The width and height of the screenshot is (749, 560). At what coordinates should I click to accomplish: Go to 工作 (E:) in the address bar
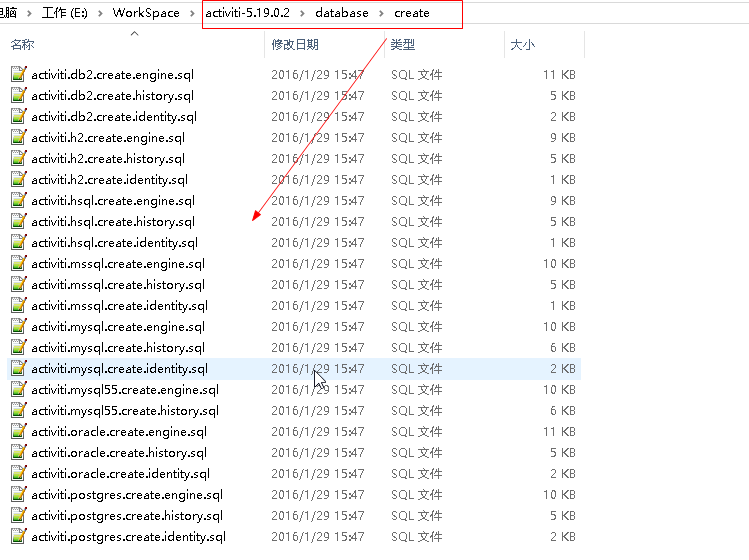(x=65, y=13)
